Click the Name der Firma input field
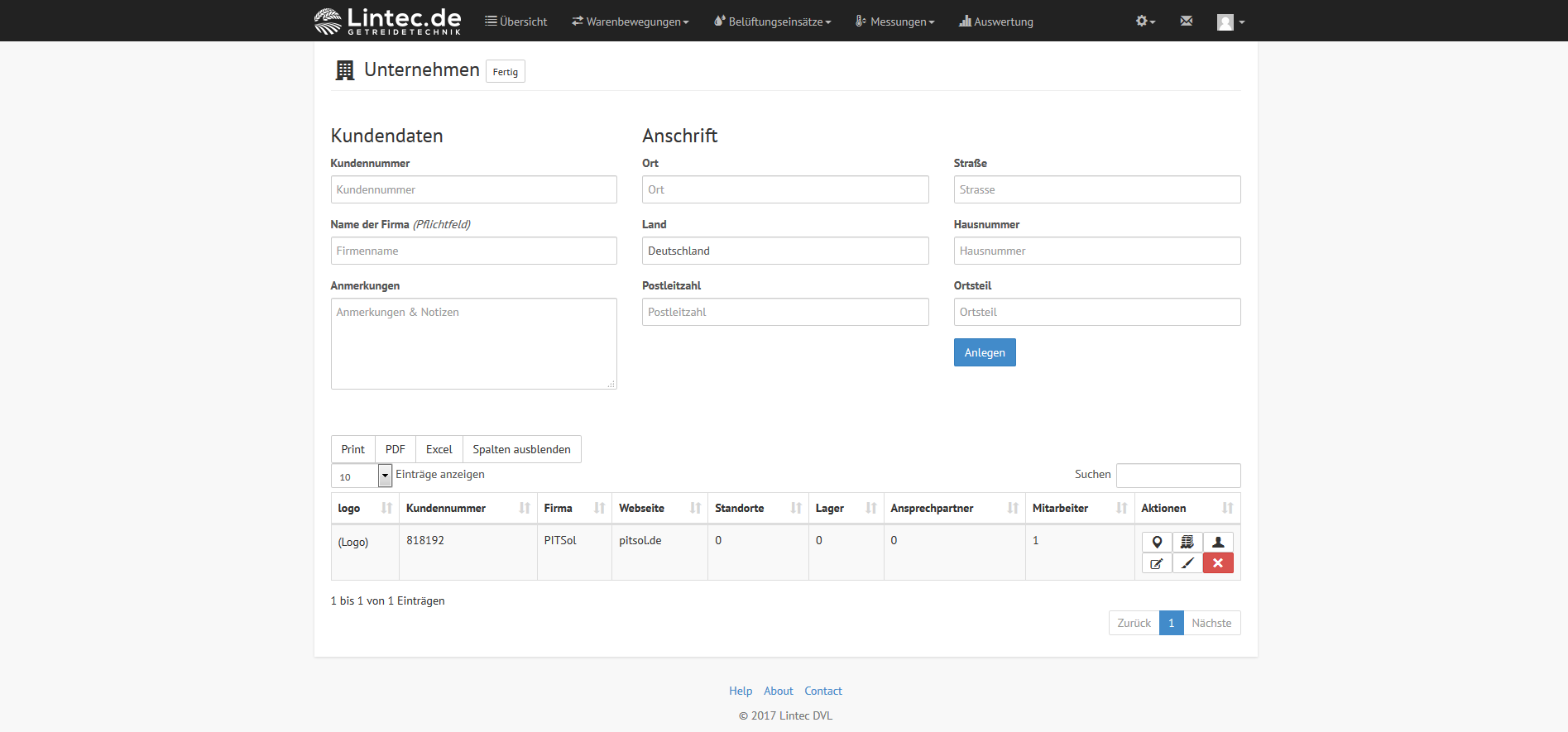Screen dimensions: 1568x732 point(473,251)
